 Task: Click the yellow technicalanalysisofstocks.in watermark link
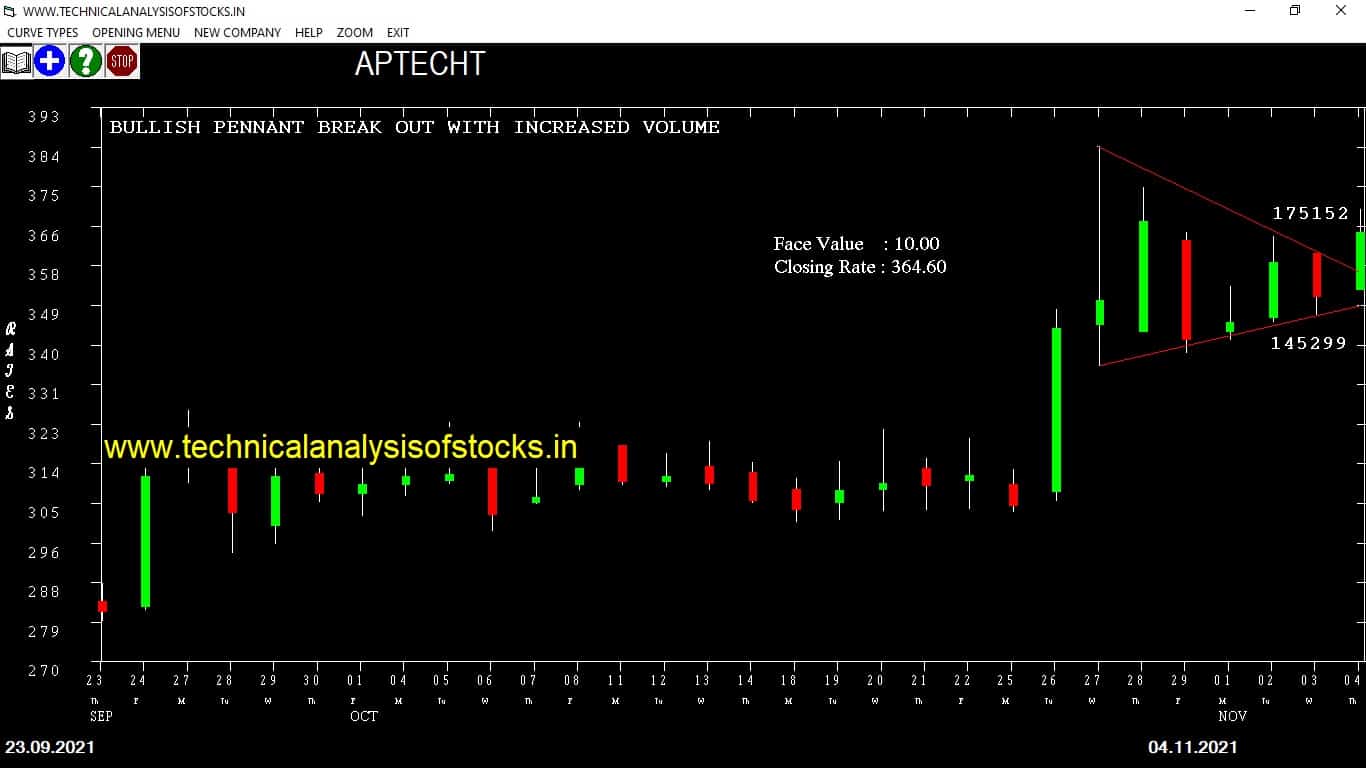tap(340, 446)
